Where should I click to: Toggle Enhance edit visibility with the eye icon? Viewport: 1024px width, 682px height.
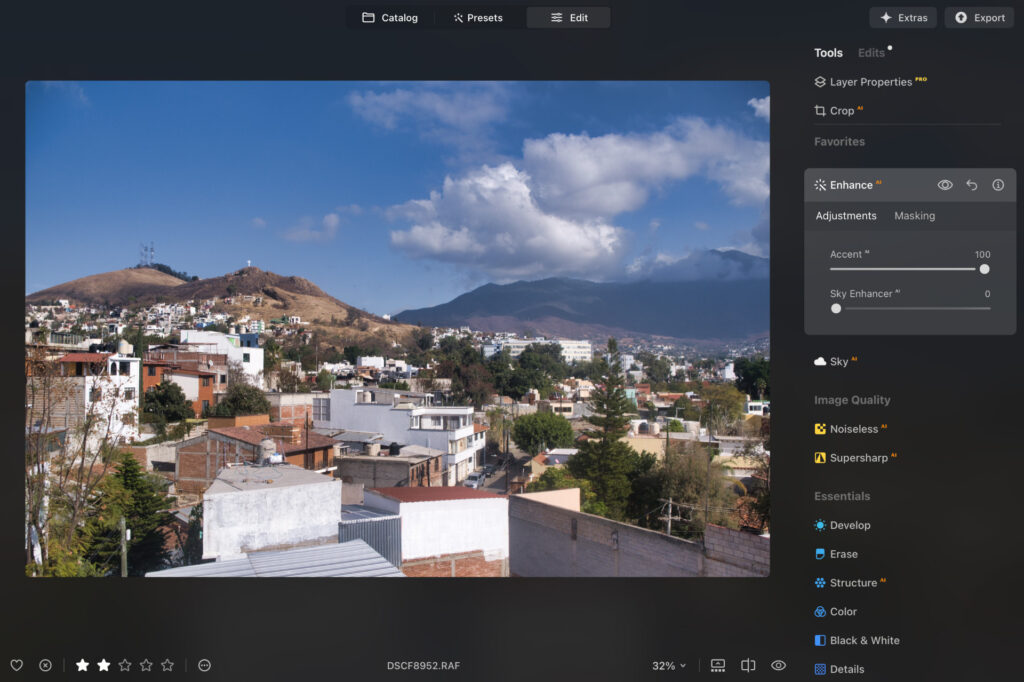click(944, 184)
